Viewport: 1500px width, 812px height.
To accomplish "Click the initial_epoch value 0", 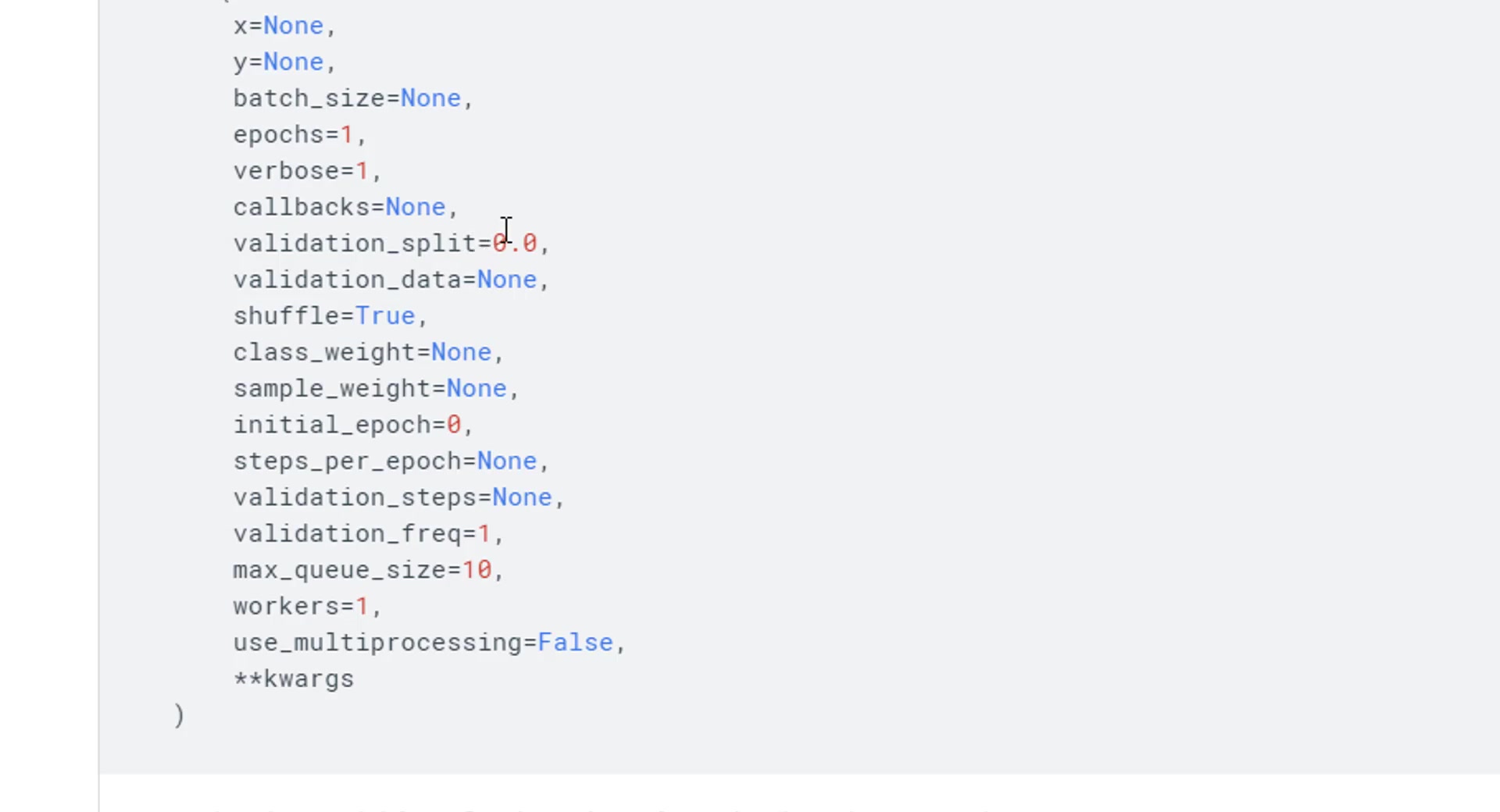I will tap(454, 426).
